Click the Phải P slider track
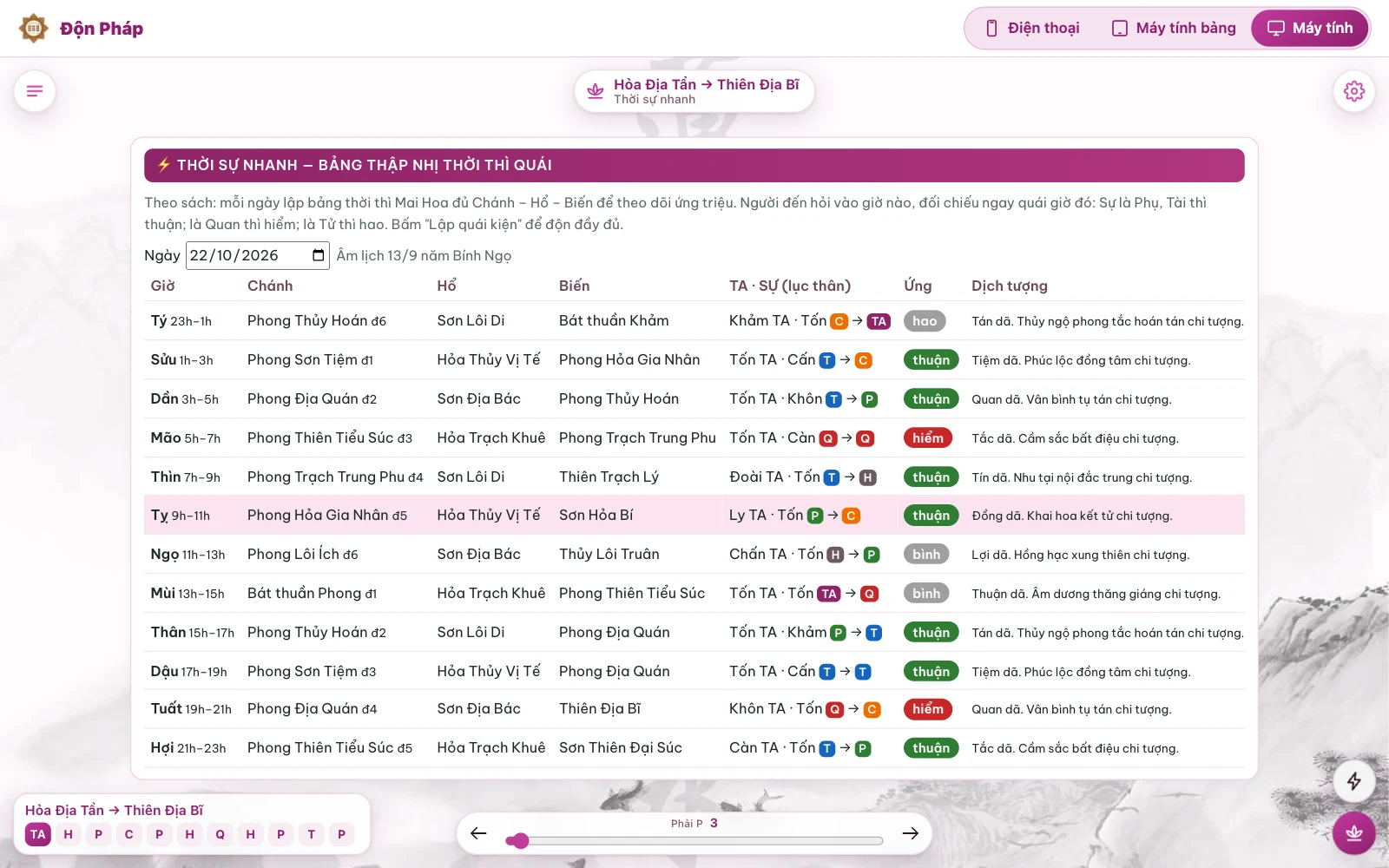Screen dimensions: 1389x868 pos(694,840)
